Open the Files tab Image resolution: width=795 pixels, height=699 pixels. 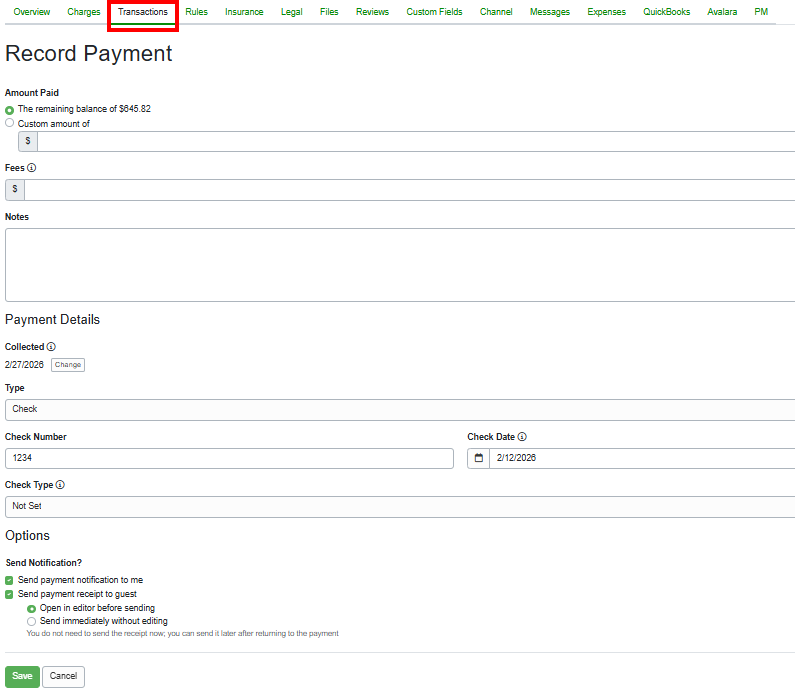click(329, 12)
